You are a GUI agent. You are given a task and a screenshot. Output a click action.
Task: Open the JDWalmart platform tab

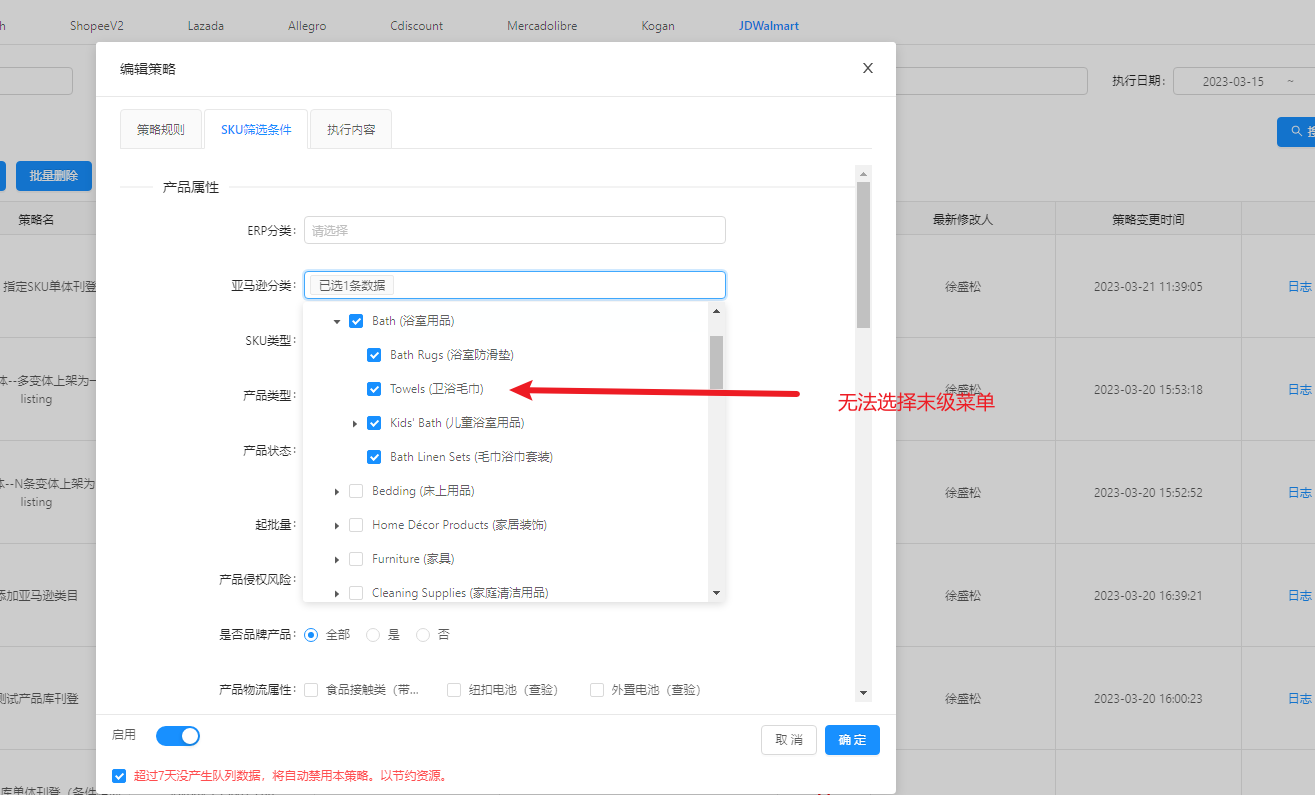(x=769, y=26)
